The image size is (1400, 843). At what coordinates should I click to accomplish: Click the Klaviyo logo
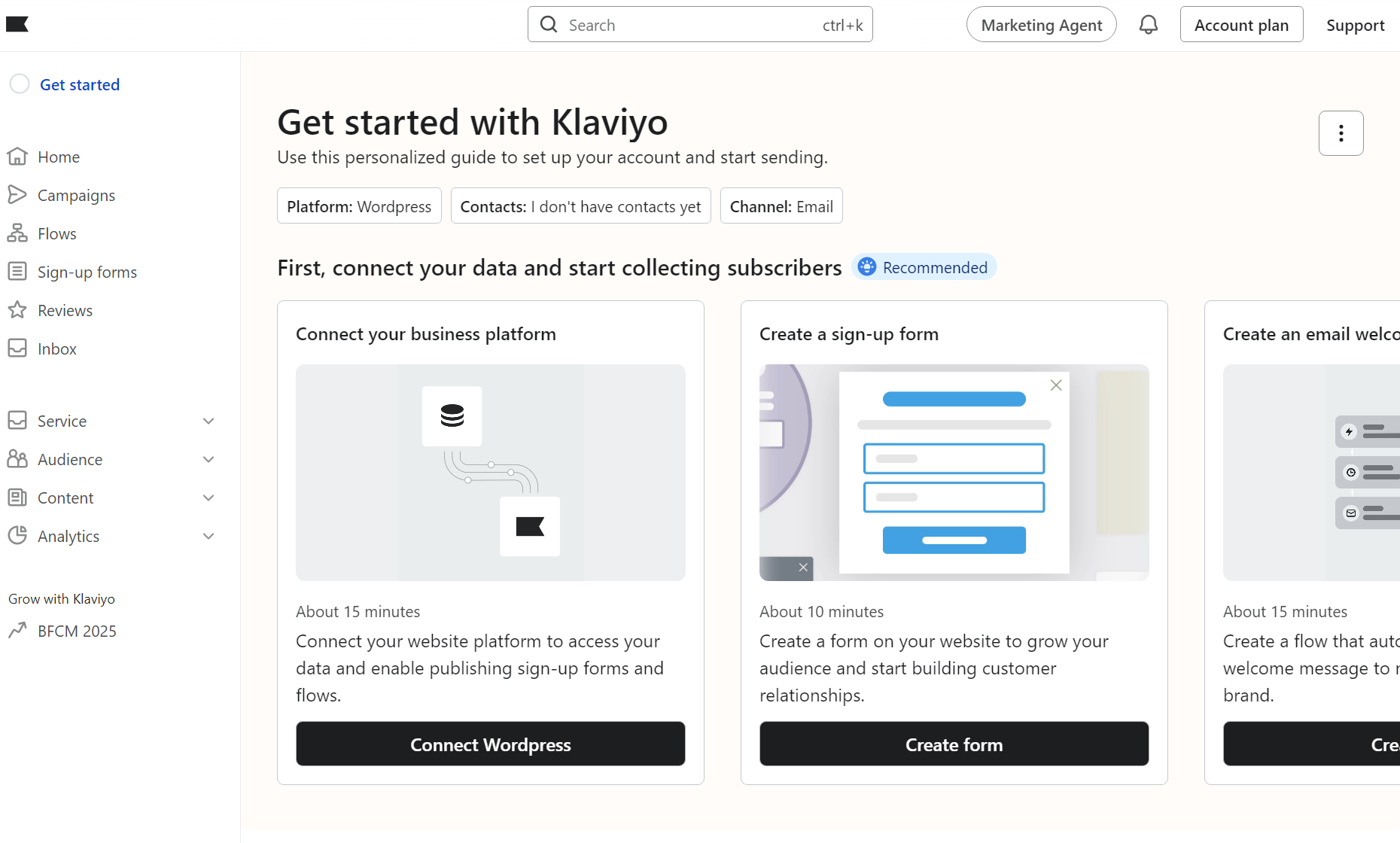(x=18, y=24)
